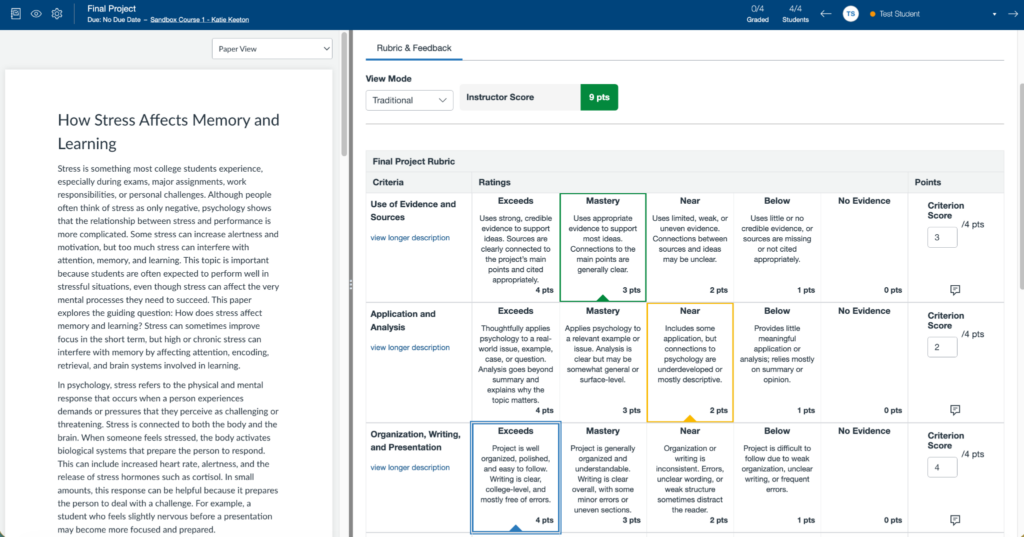This screenshot has height=537, width=1024.
Task: Click the 'Ratings' column header
Action: click(x=494, y=182)
